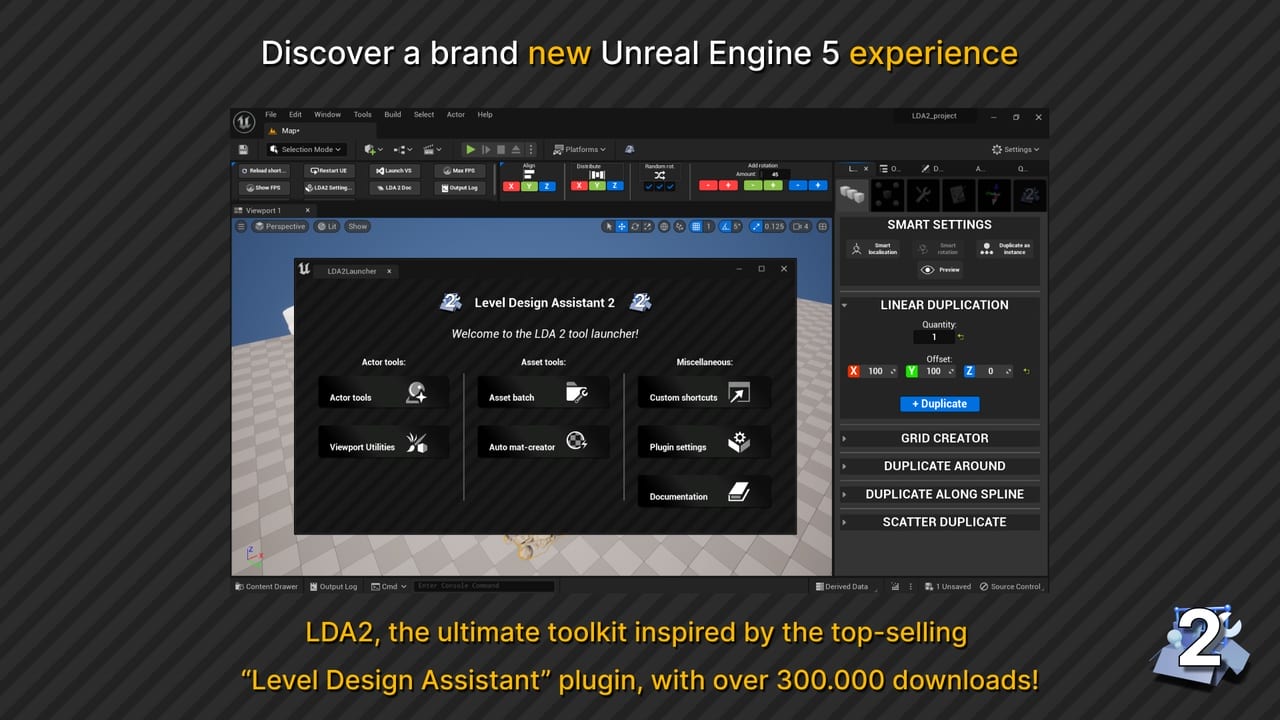Click the save icon in main toolbar

(244, 149)
